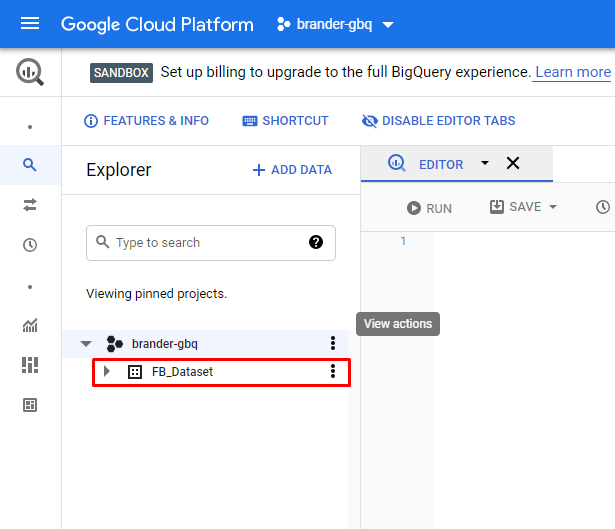This screenshot has width=615, height=529.
Task: Open the table layout icon at sidebar bottom
Action: pyautogui.click(x=30, y=405)
